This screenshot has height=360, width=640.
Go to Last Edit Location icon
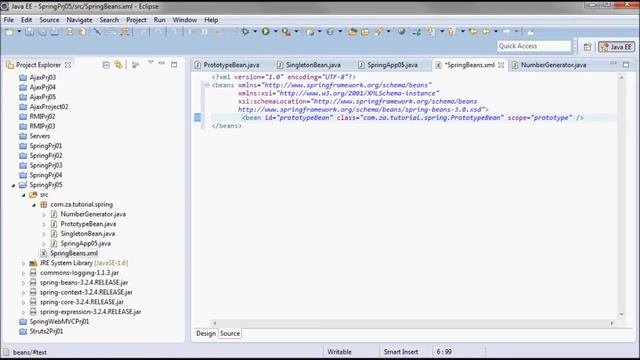(x=473, y=31)
